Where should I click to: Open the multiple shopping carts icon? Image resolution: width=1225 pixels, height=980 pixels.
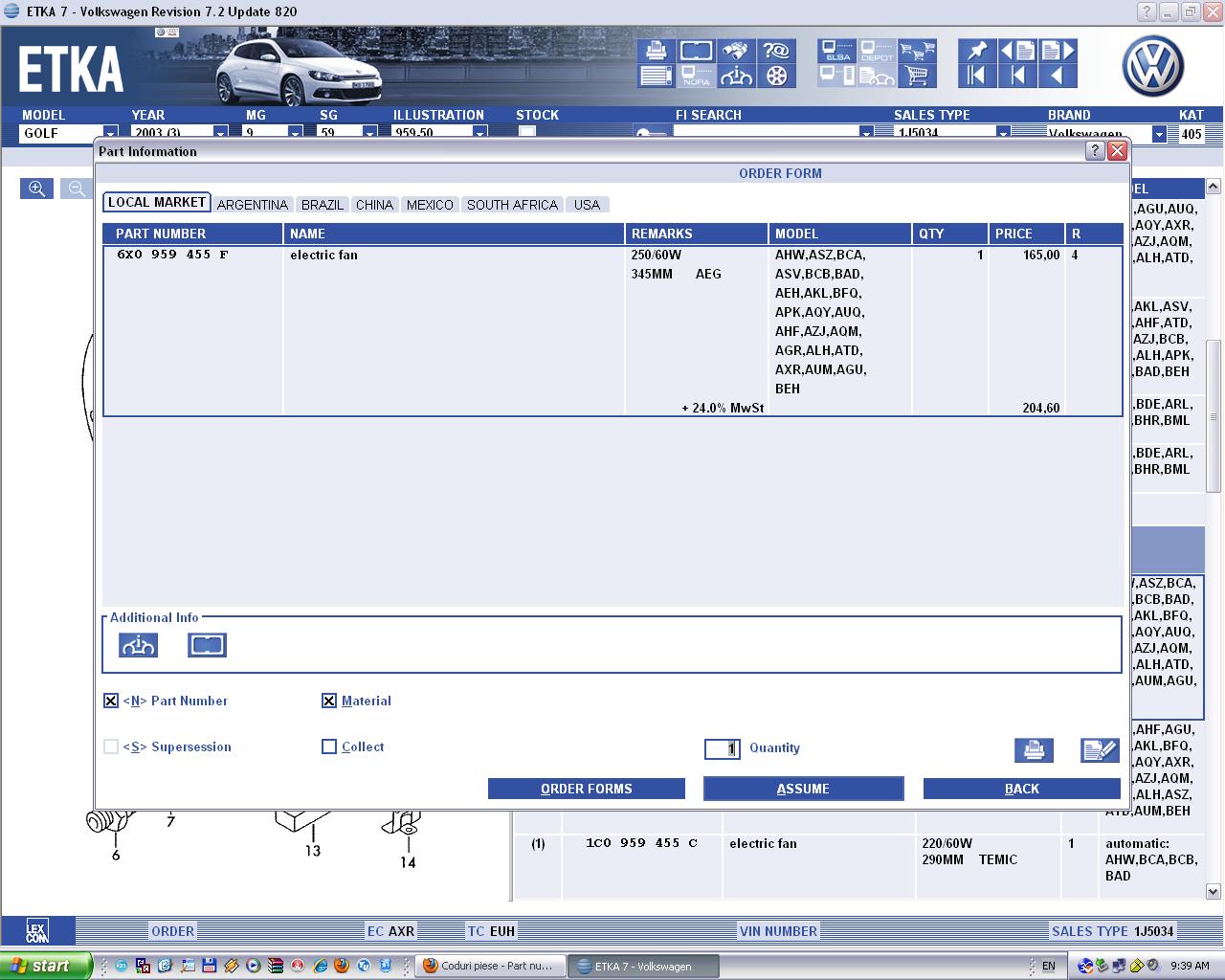click(917, 51)
